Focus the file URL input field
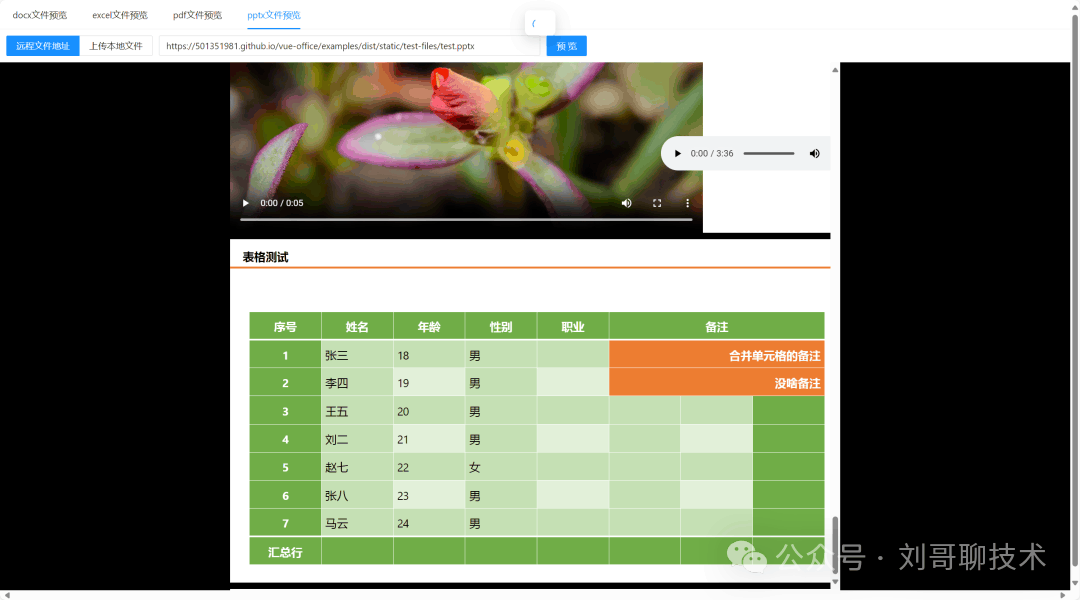 350,46
